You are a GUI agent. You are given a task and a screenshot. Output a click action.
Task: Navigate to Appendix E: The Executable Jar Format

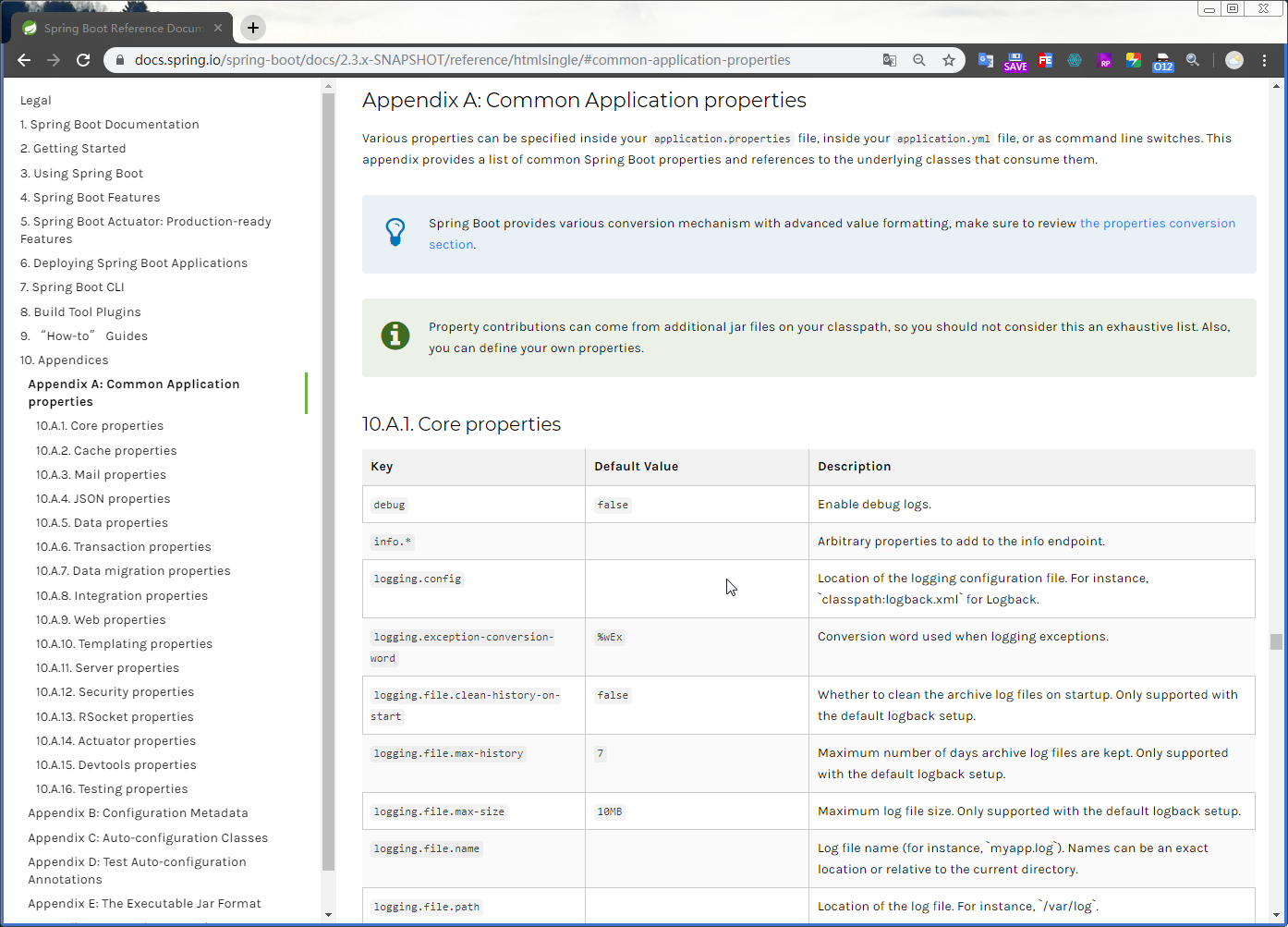[145, 904]
